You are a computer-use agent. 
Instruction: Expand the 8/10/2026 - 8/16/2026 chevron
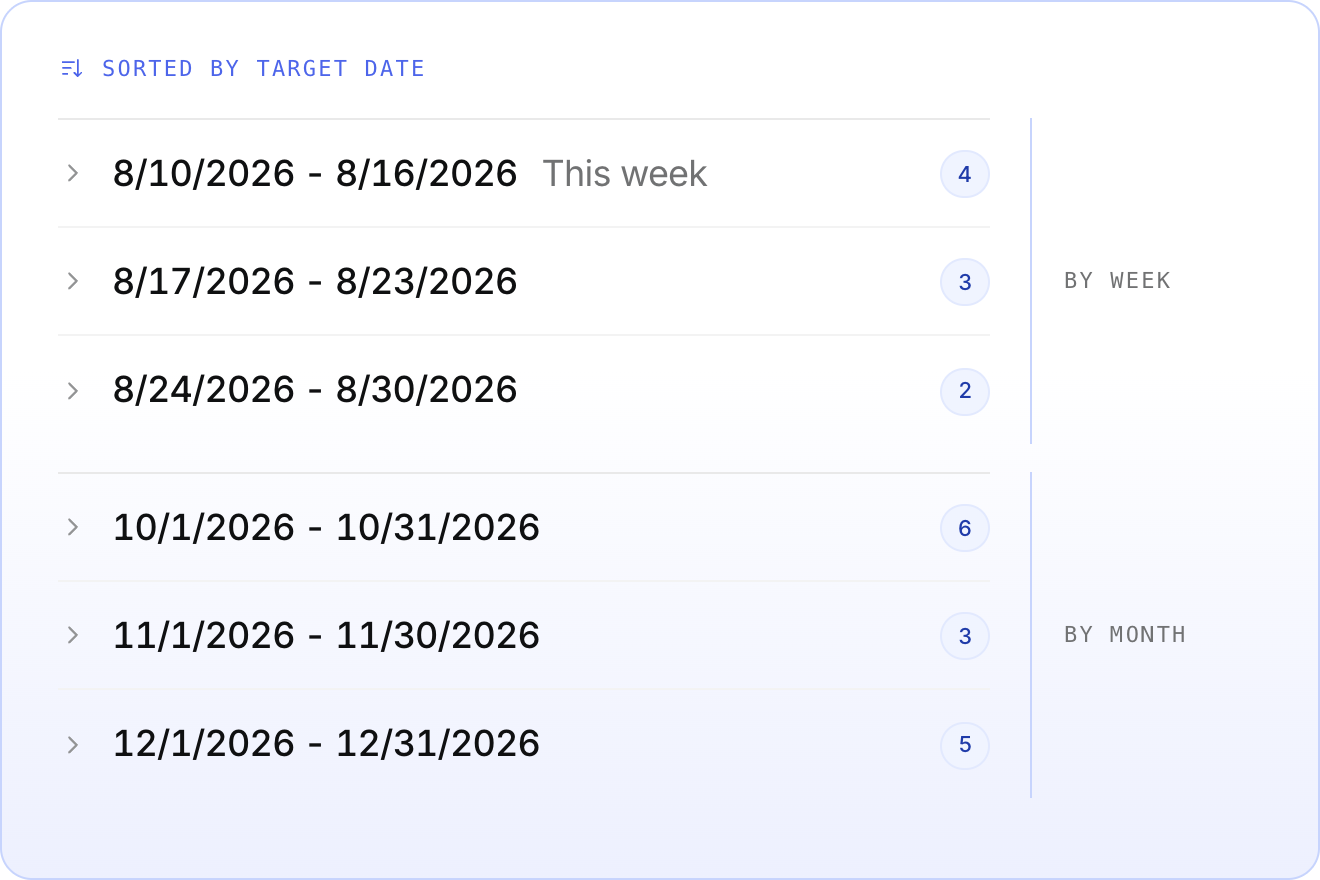click(x=72, y=173)
